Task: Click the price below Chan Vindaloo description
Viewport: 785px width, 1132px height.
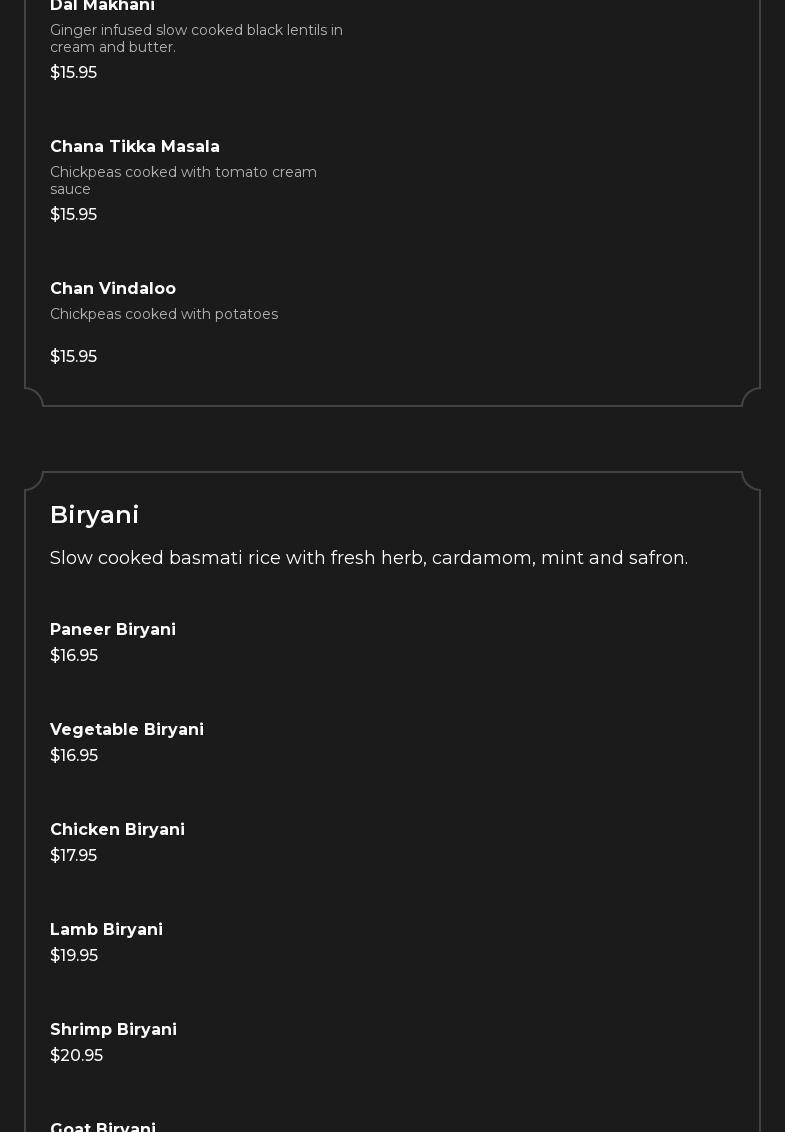Action: tap(73, 357)
